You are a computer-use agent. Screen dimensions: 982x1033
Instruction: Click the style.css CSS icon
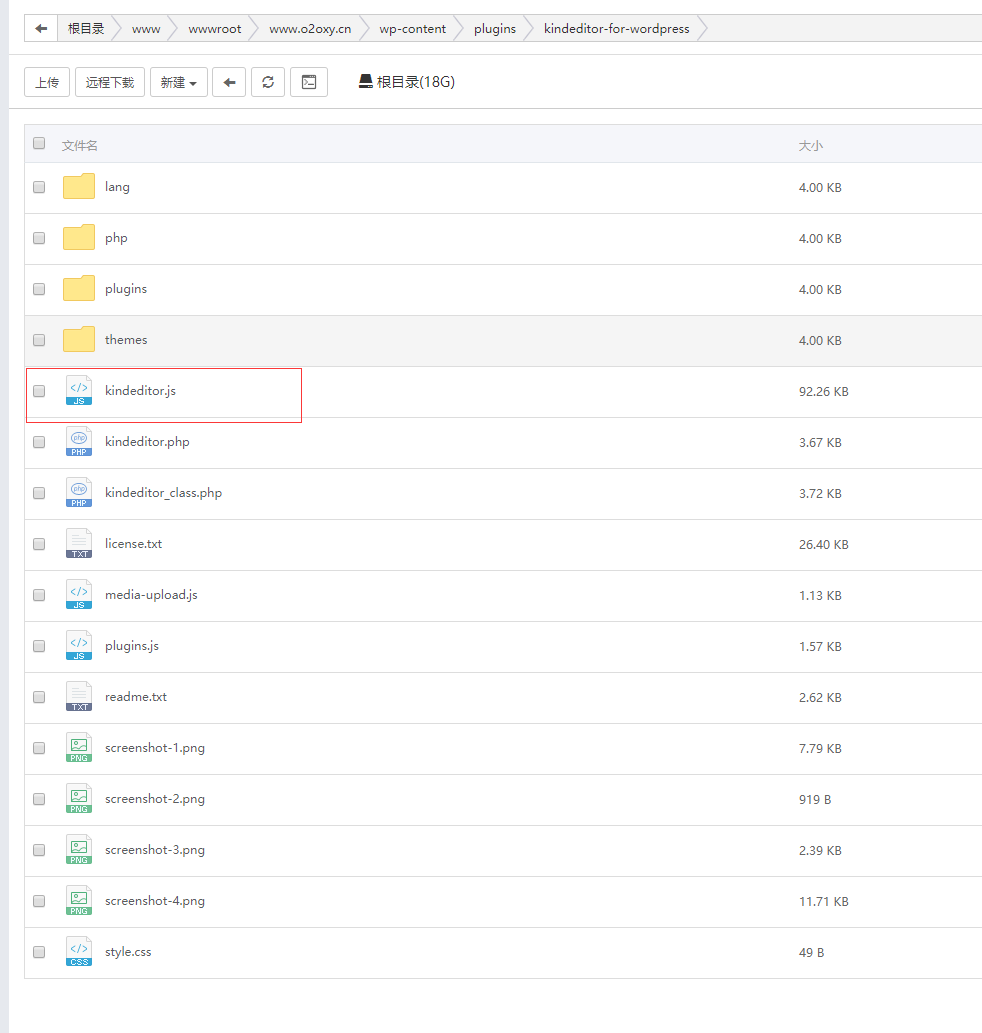pyautogui.click(x=79, y=952)
